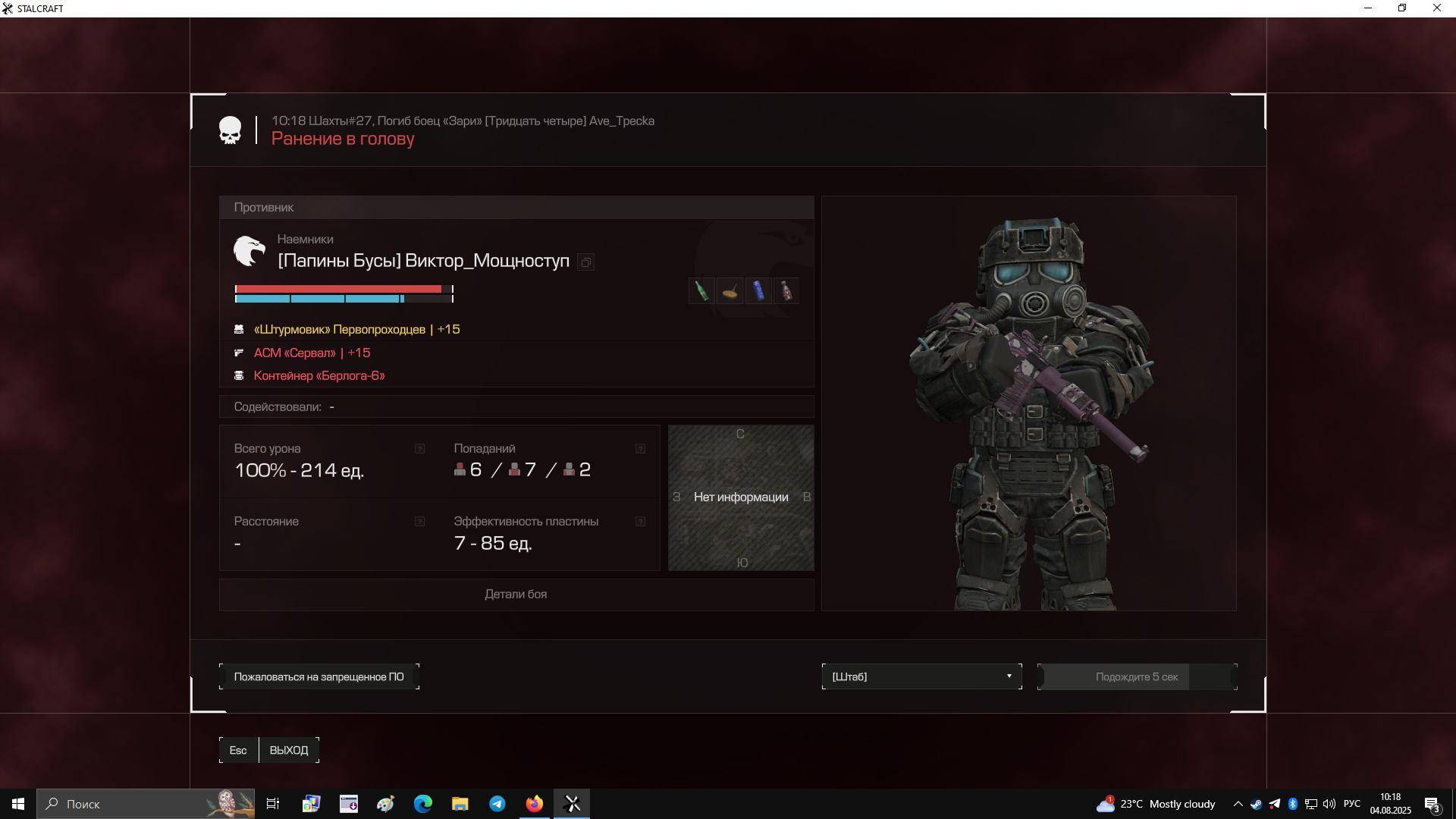Show hidden tray icons chevron
This screenshot has height=819, width=1456.
(1238, 804)
